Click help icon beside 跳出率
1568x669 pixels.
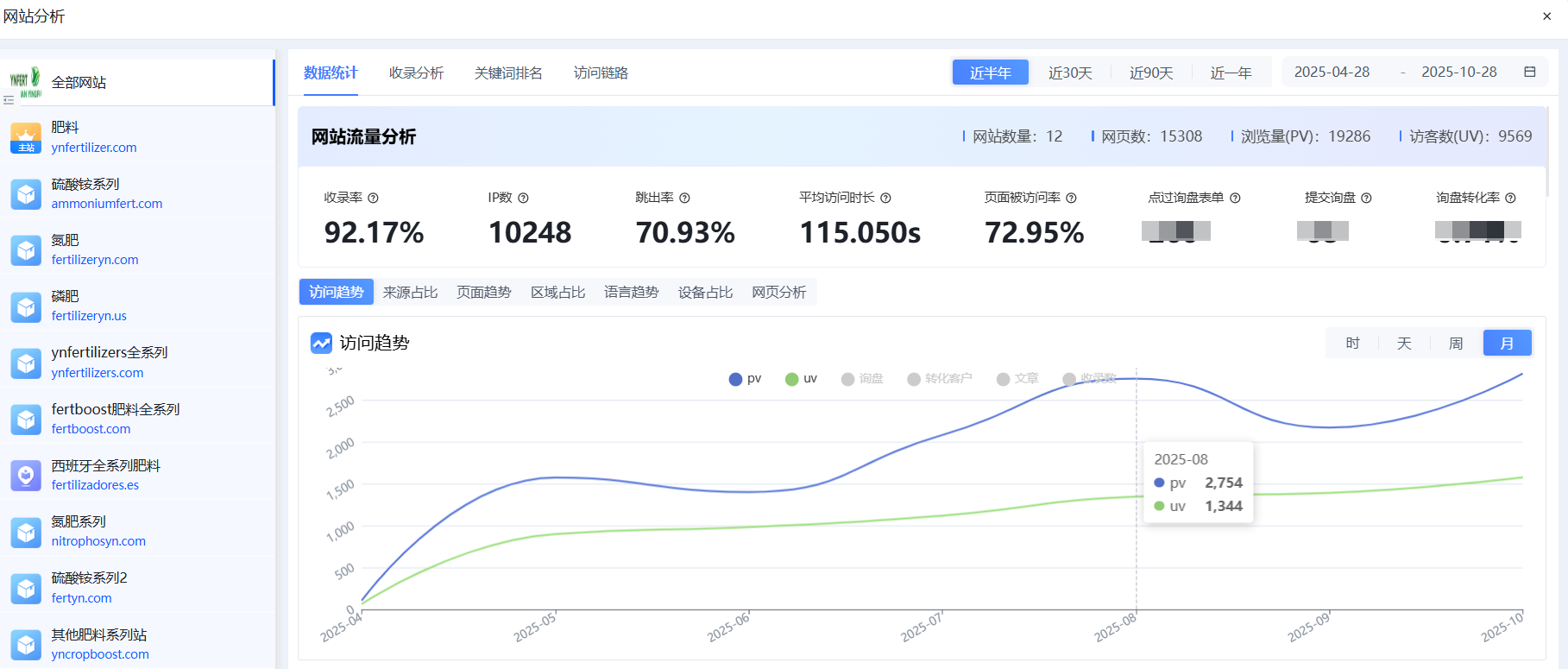[x=684, y=198]
